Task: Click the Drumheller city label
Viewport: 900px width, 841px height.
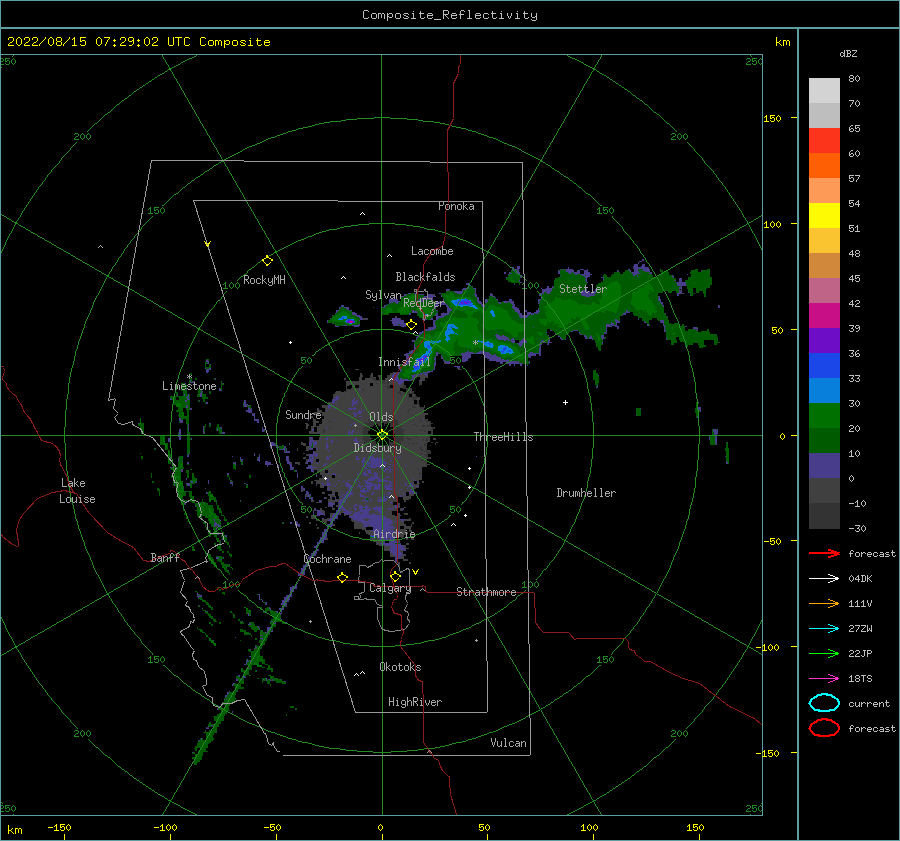Action: pos(586,493)
